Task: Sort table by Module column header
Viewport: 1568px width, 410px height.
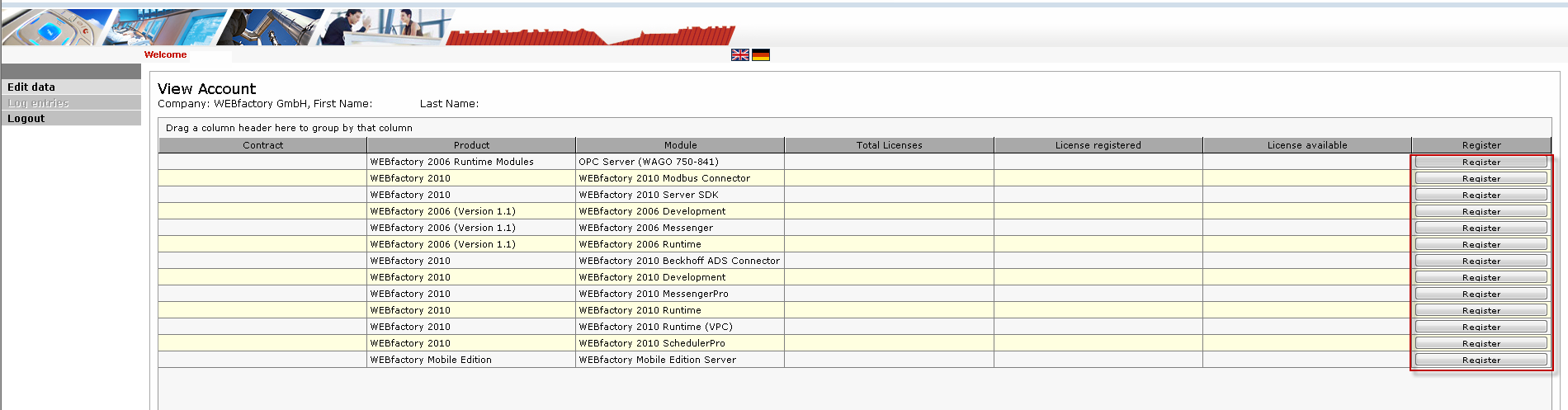Action: 680,145
